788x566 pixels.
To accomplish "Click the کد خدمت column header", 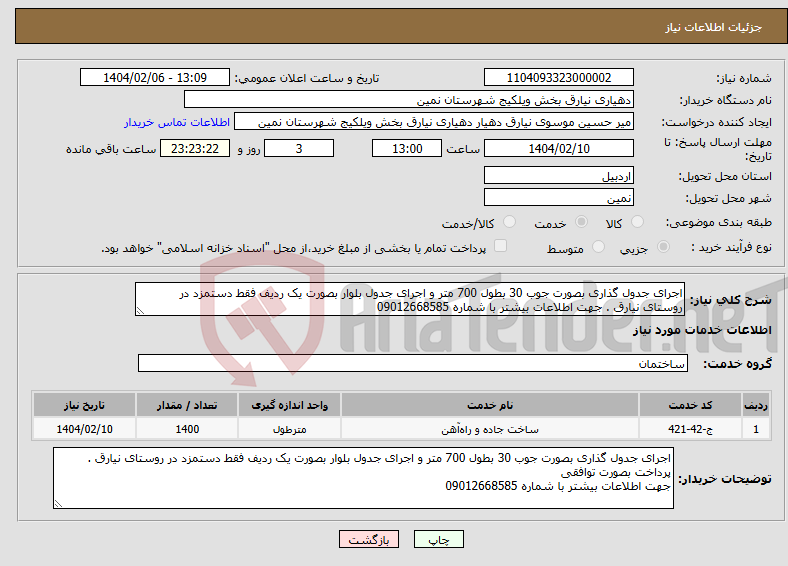I will tap(691, 405).
